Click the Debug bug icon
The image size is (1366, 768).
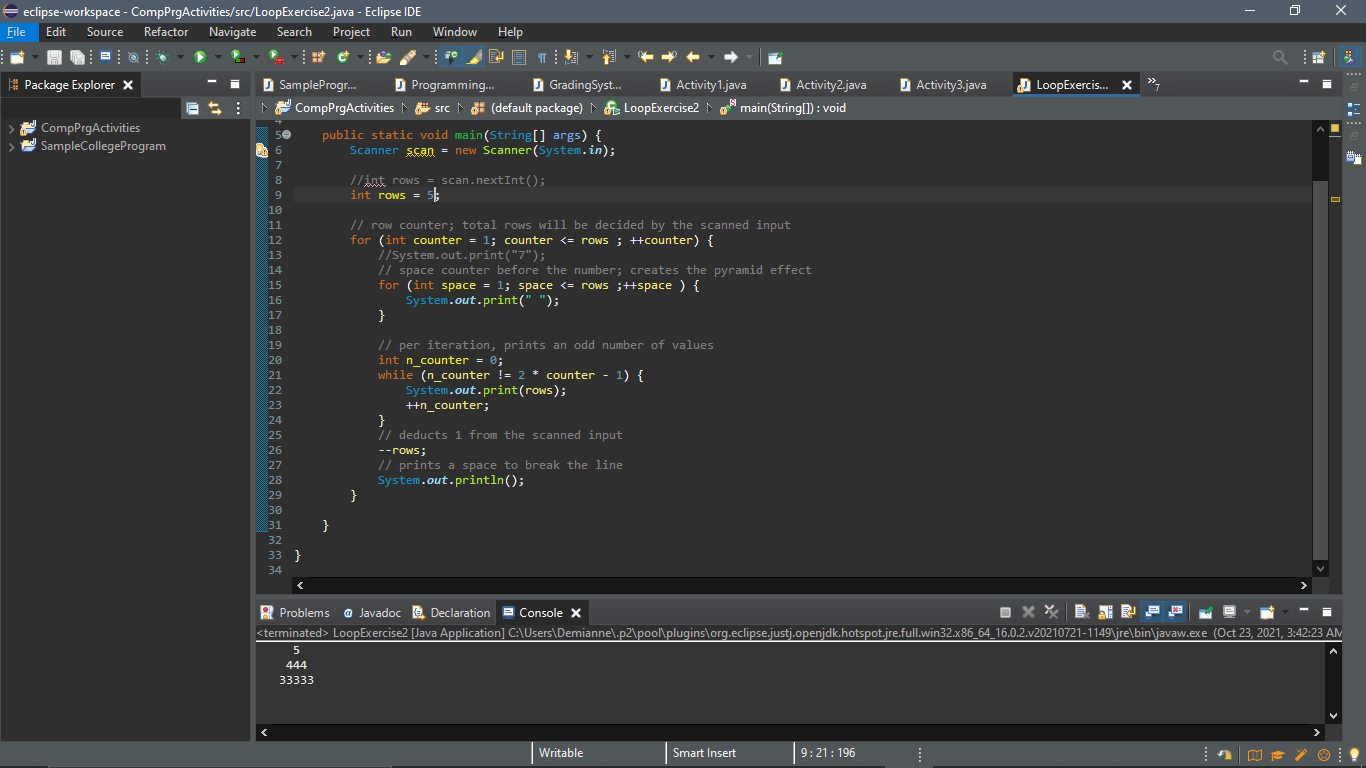(163, 58)
